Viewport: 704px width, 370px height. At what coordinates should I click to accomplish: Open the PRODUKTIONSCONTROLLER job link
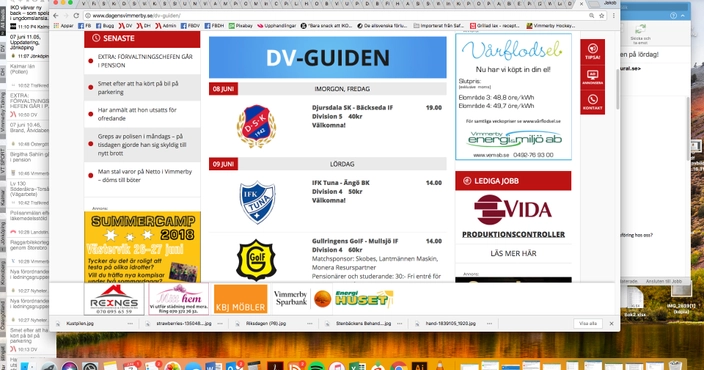[x=514, y=234]
